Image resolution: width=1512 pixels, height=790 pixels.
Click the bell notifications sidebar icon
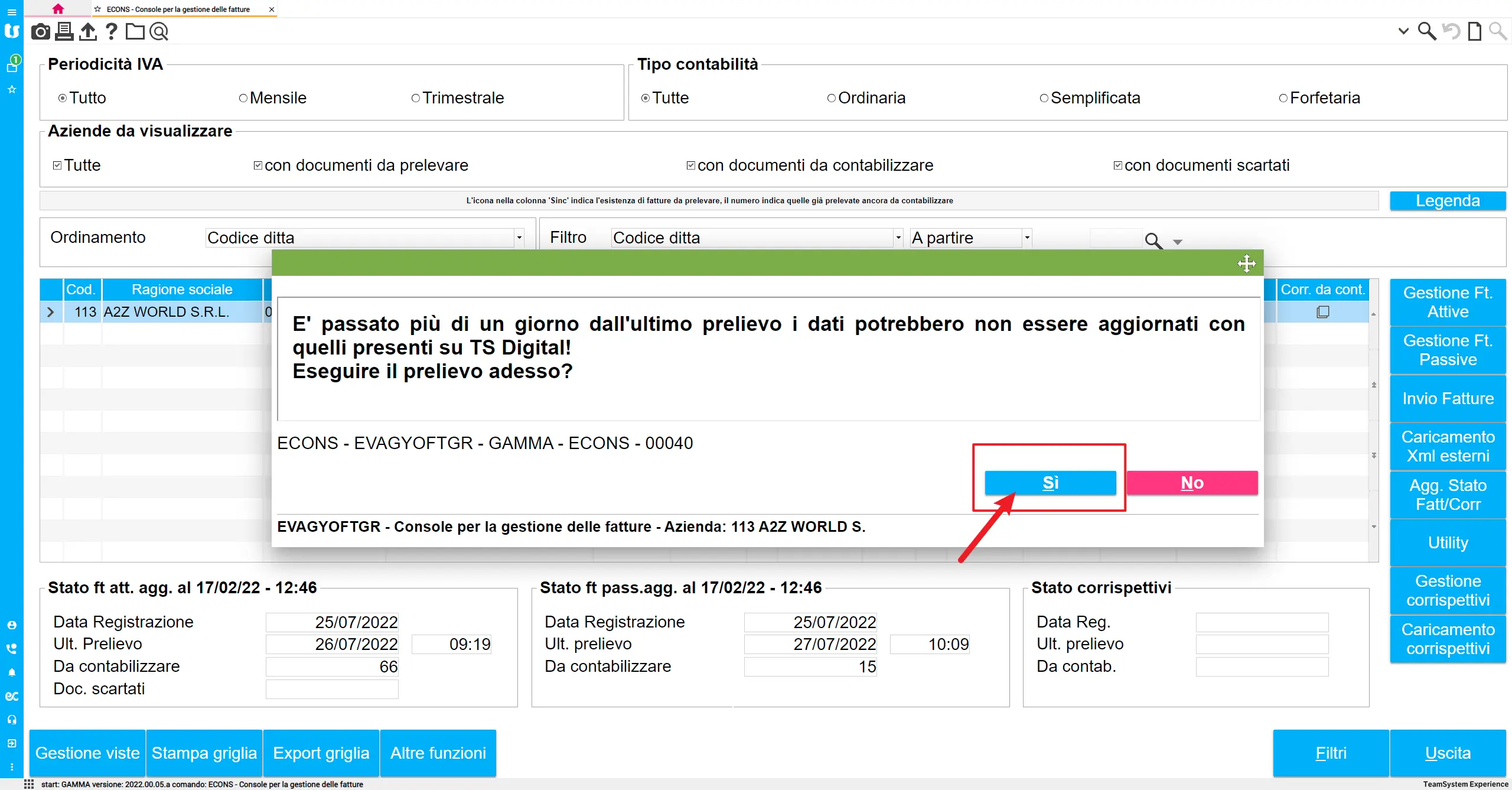[x=12, y=672]
